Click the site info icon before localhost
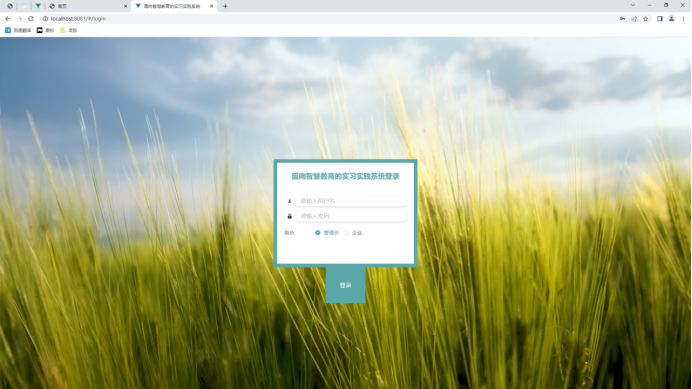Viewport: 692px width, 389px height. point(45,19)
